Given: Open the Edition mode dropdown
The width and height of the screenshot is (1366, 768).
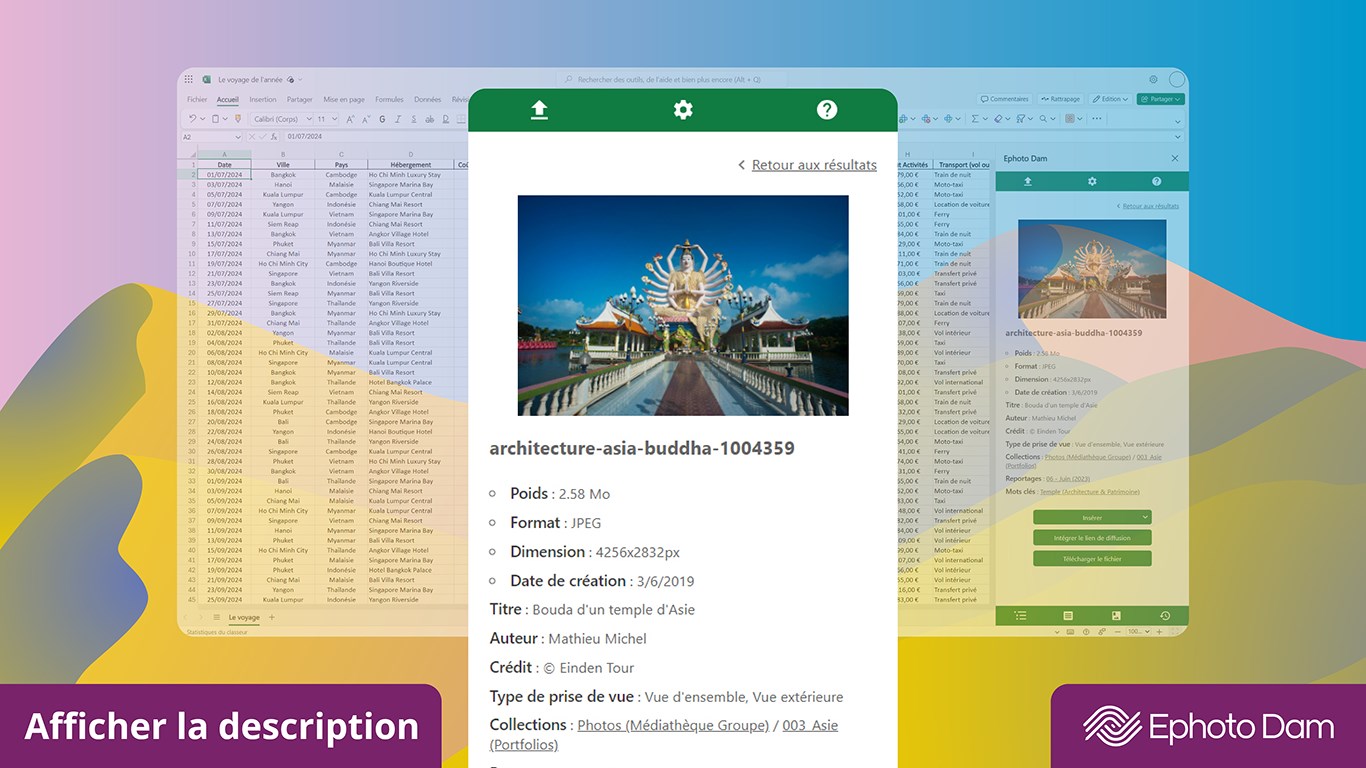Looking at the screenshot, I should 1110,99.
